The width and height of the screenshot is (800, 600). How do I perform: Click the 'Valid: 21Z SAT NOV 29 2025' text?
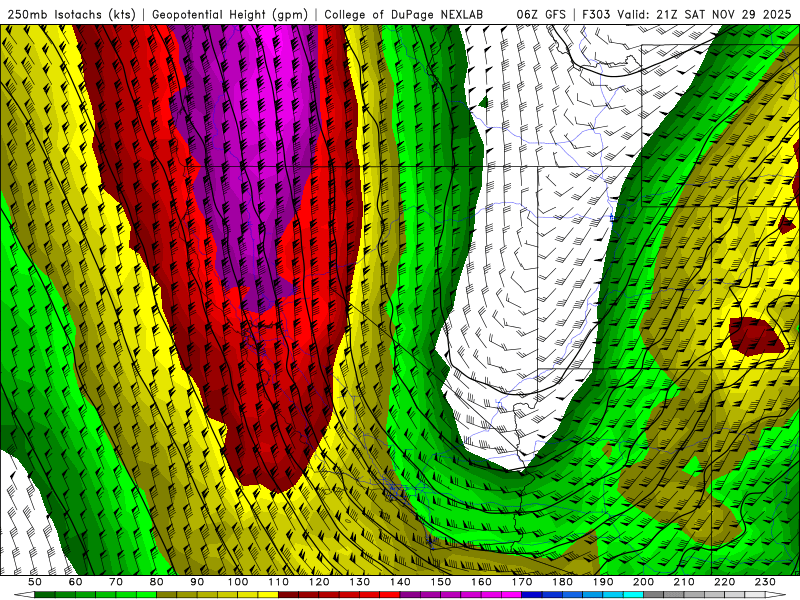tap(704, 15)
